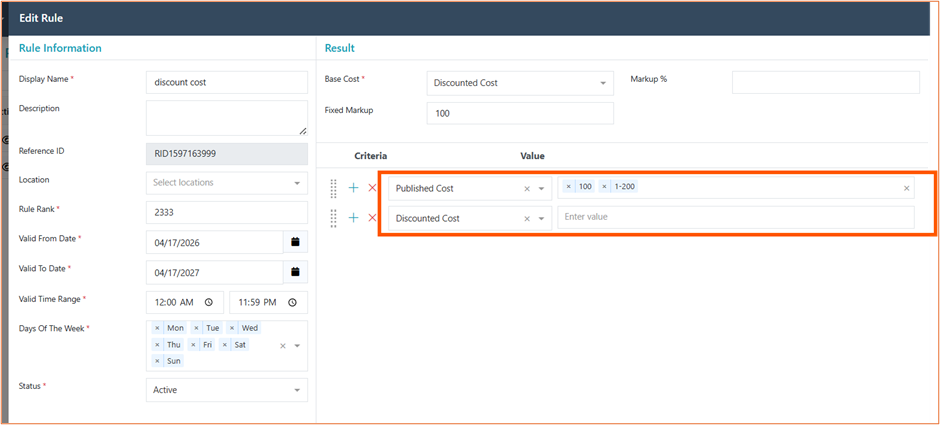Open the Discounted Cost criteria dropdown arrow
Viewport: 940px width, 425px height.
541,219
